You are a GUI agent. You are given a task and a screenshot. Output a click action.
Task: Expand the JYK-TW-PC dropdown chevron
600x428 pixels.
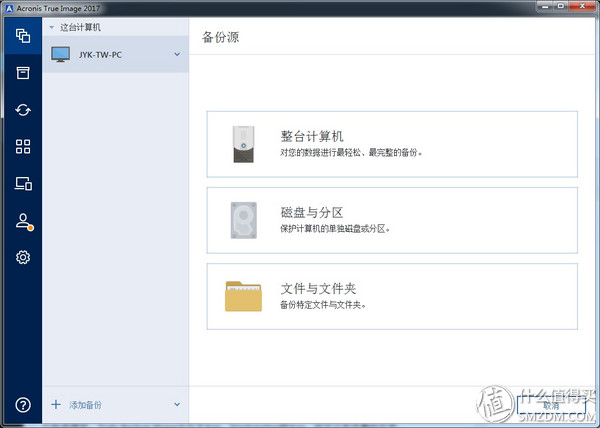[177, 54]
